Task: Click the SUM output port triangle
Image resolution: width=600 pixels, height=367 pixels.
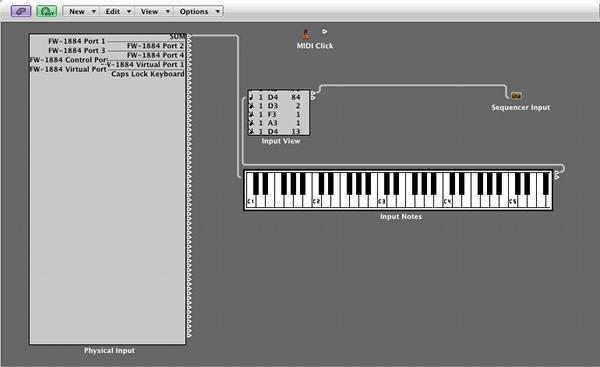Action: point(189,37)
